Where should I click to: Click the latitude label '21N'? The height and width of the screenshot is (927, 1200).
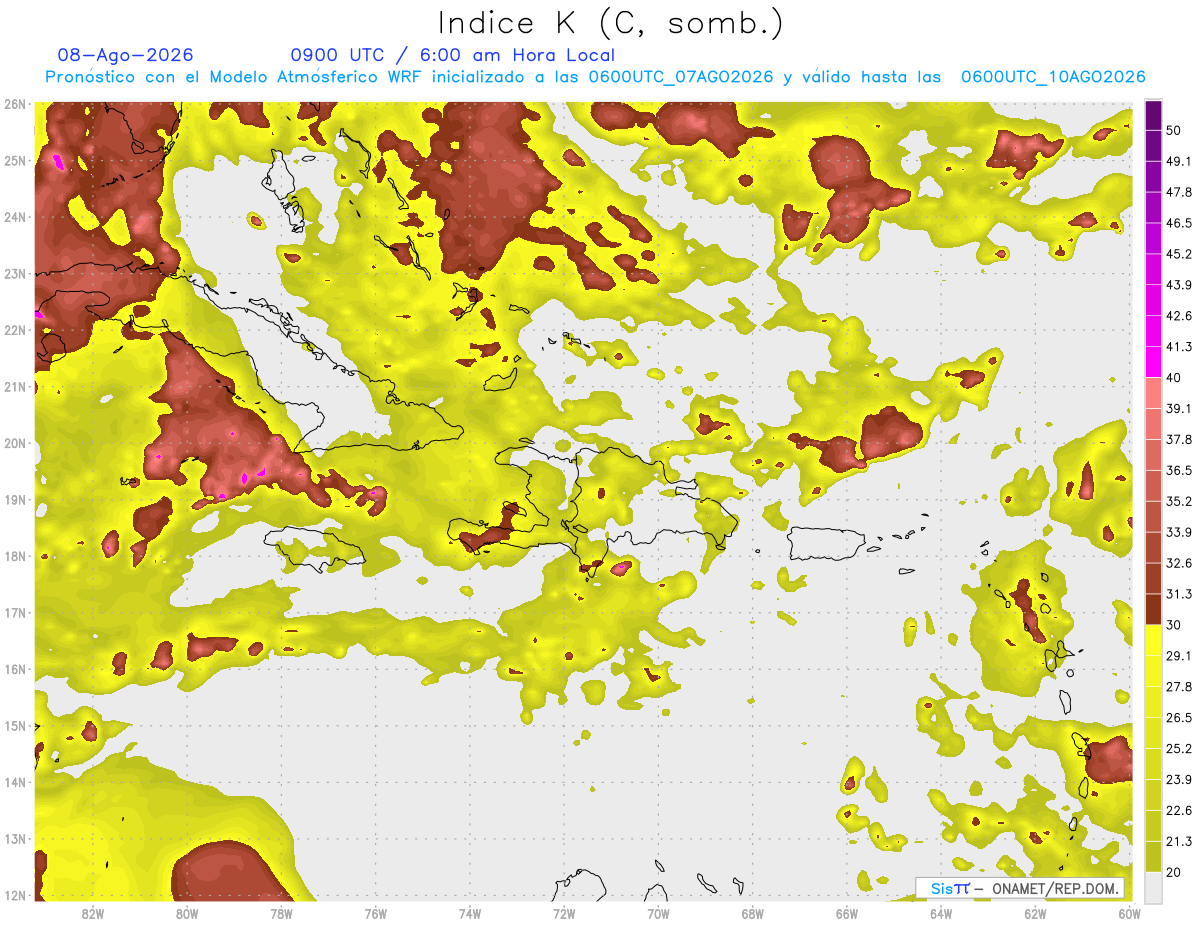click(15, 387)
